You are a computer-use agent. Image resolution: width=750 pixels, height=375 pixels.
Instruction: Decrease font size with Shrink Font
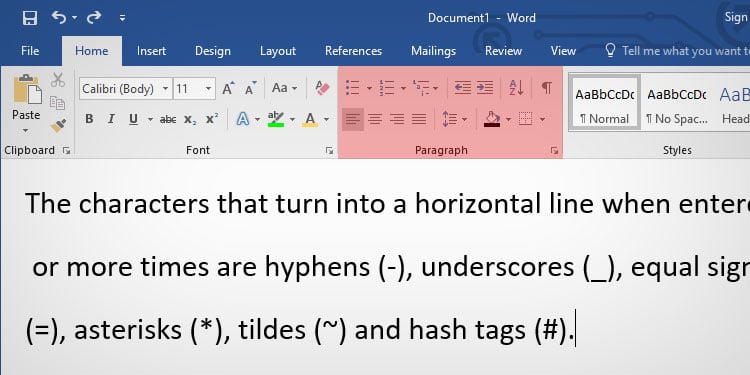coord(251,88)
